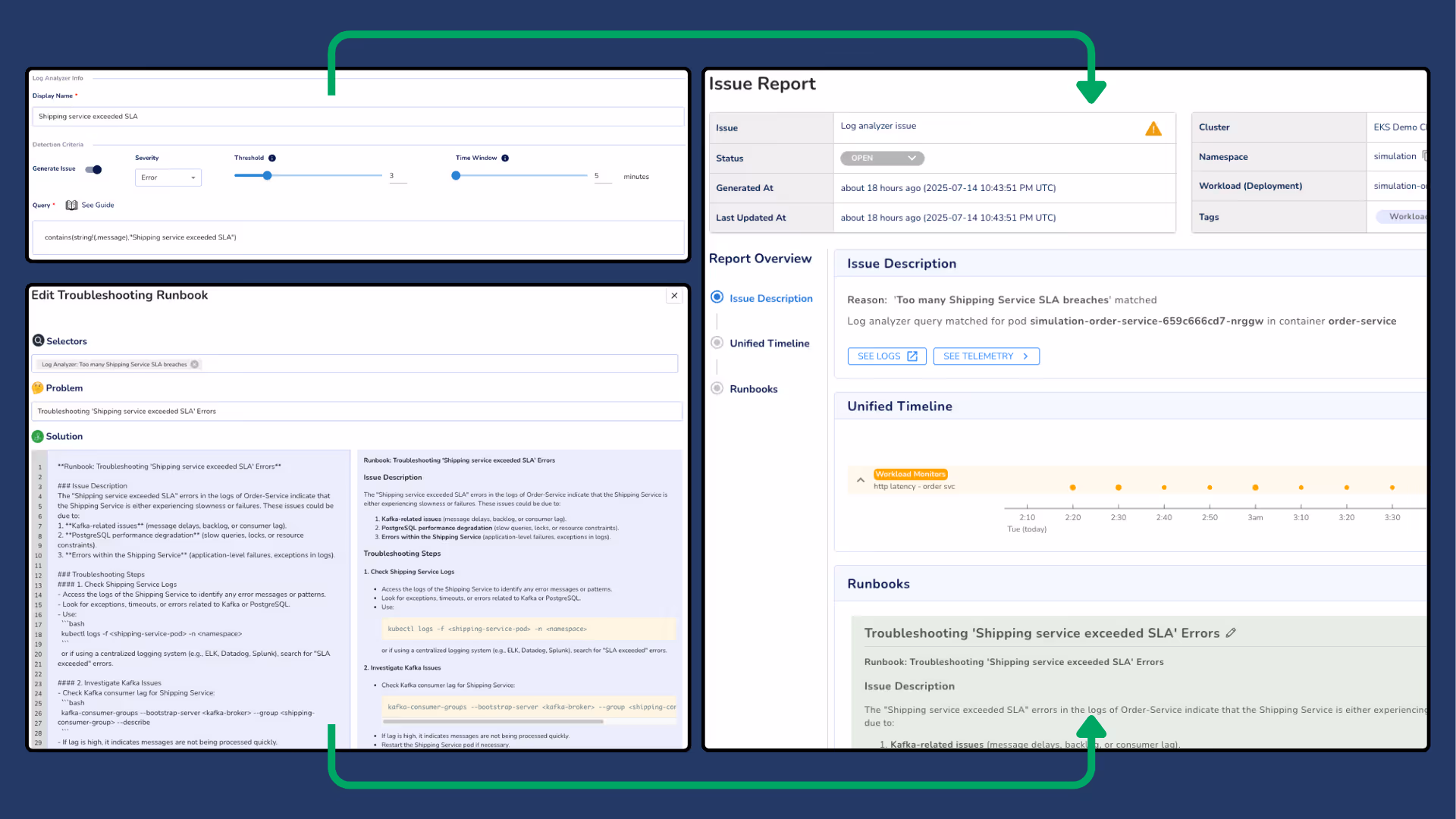The image size is (1456, 819).
Task: Click the Last Updated At timestamp value
Action: [x=948, y=218]
